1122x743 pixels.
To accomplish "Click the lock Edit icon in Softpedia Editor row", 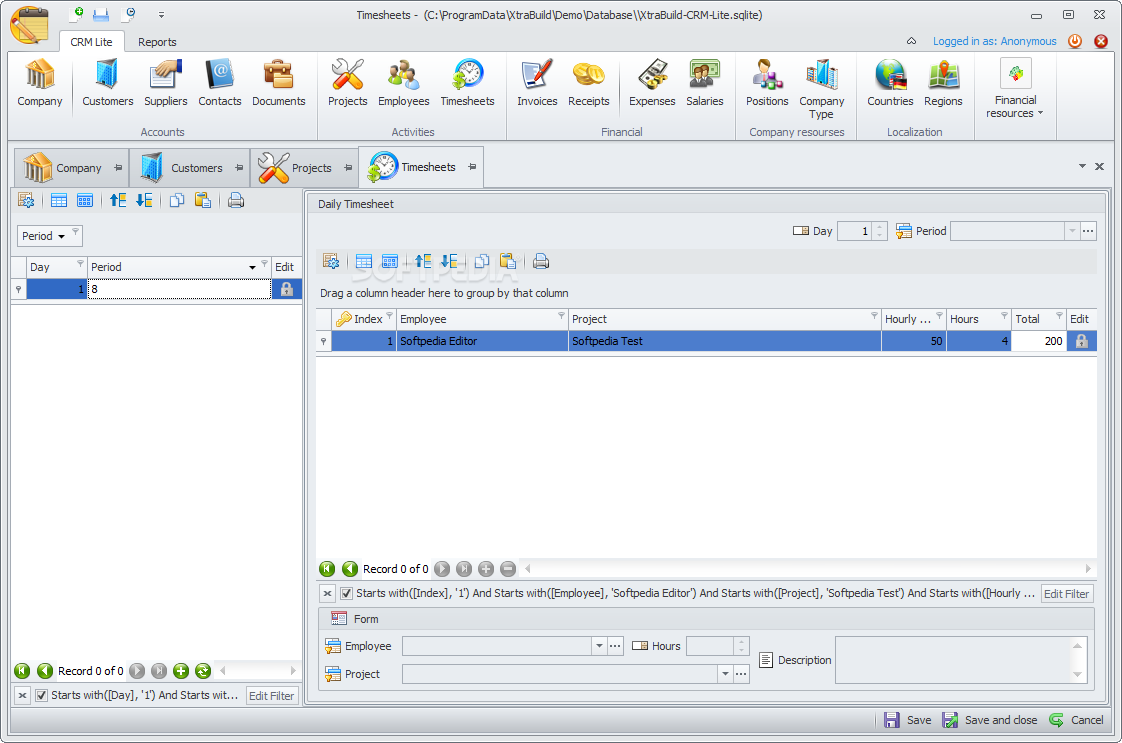I will coord(1081,341).
